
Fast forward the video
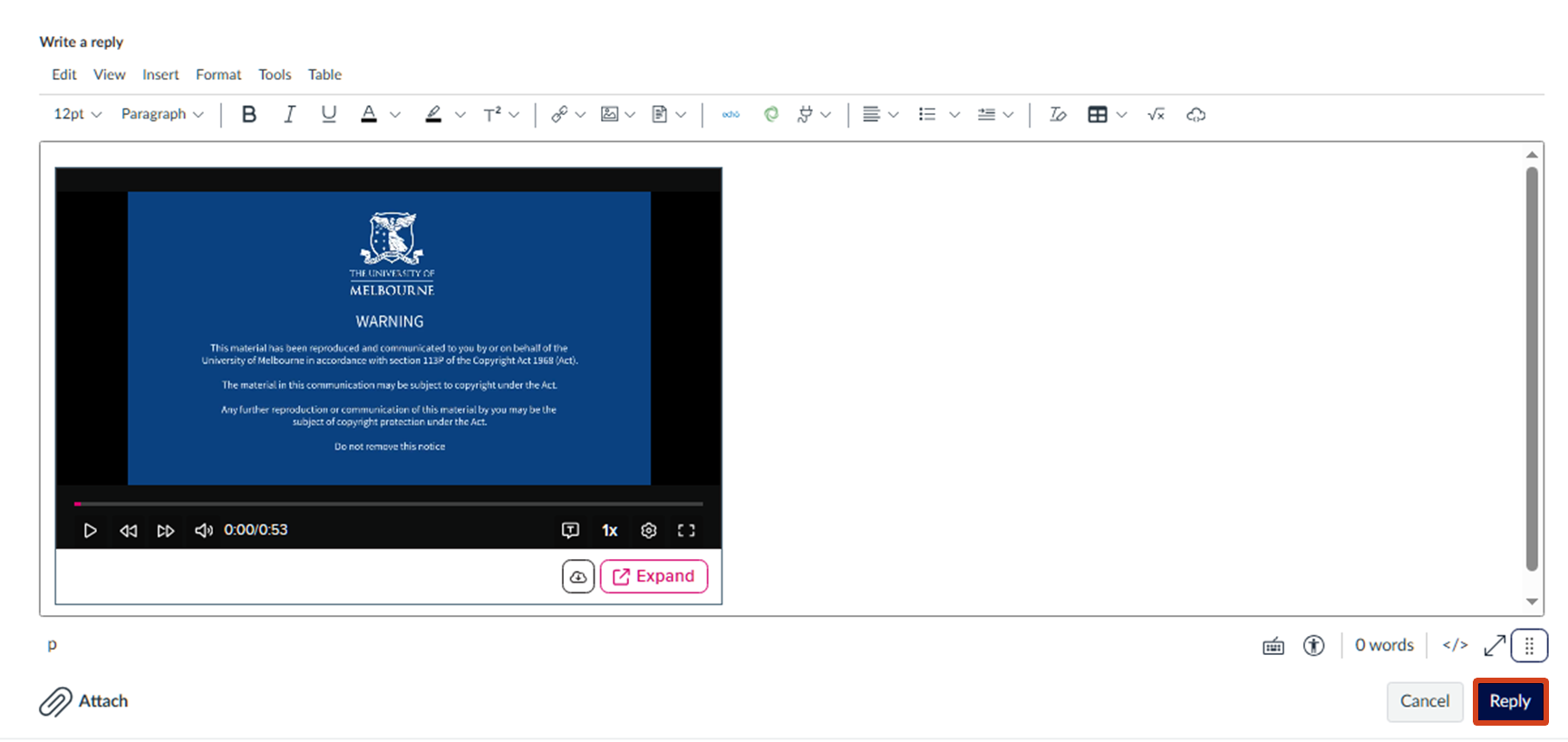[x=165, y=531]
